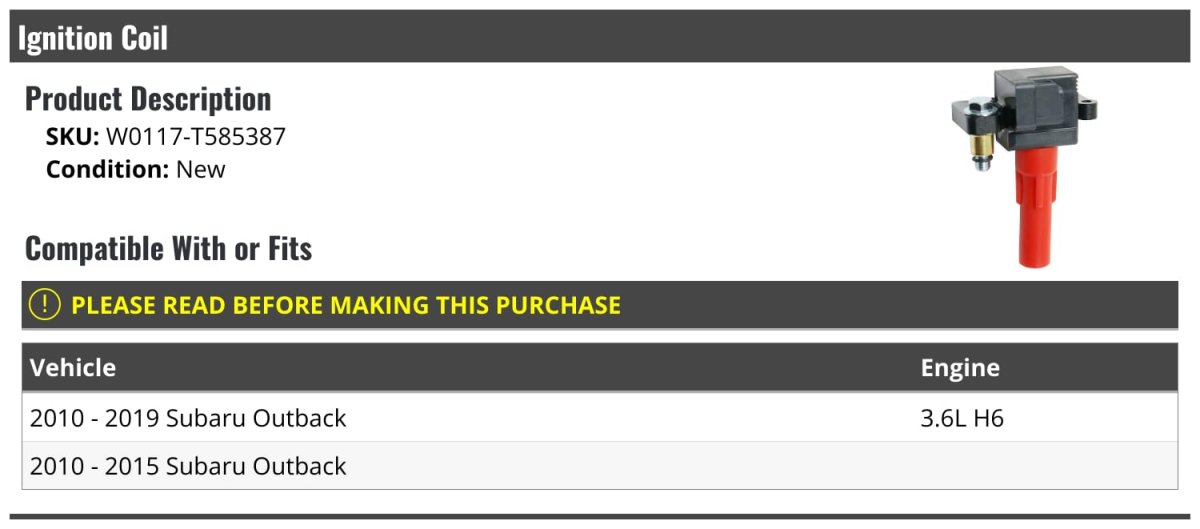This screenshot has height=529, width=1200.
Task: Click the "Ignition Coil" header title
Action: click(93, 38)
